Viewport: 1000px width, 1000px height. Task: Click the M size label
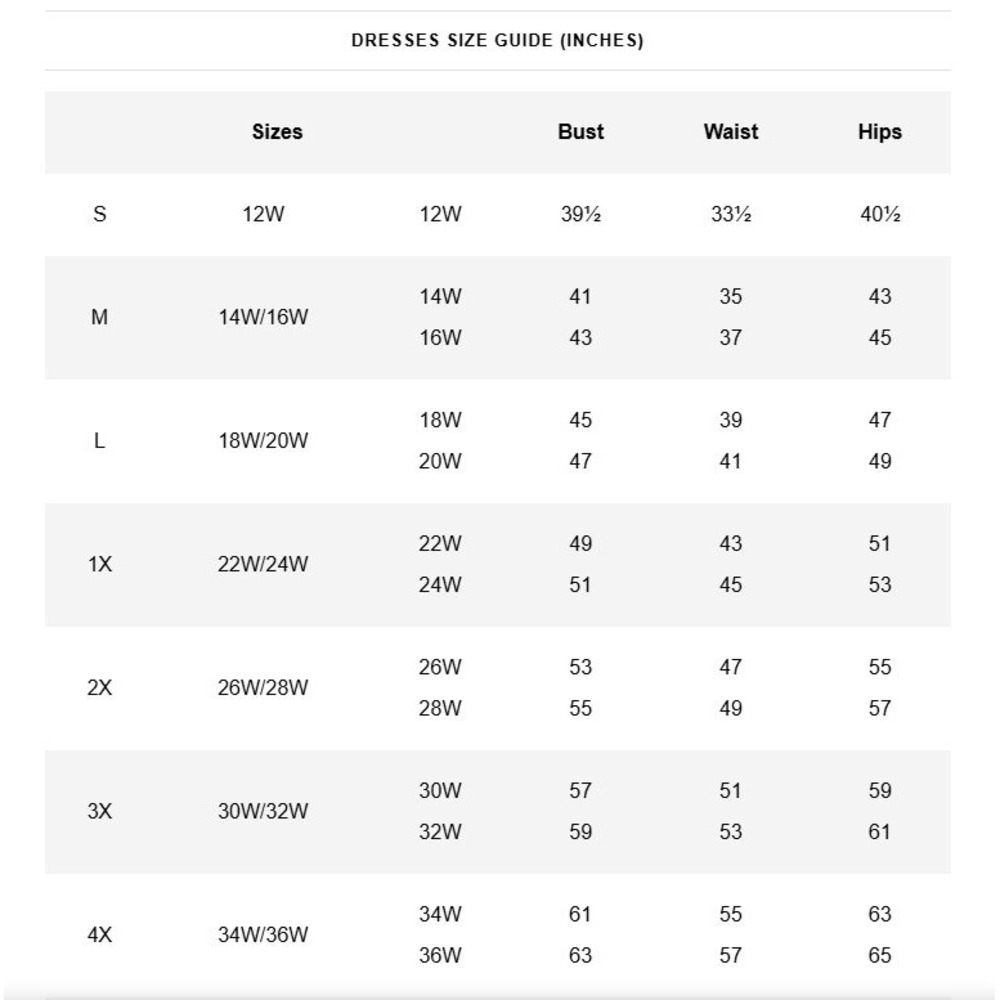[99, 317]
